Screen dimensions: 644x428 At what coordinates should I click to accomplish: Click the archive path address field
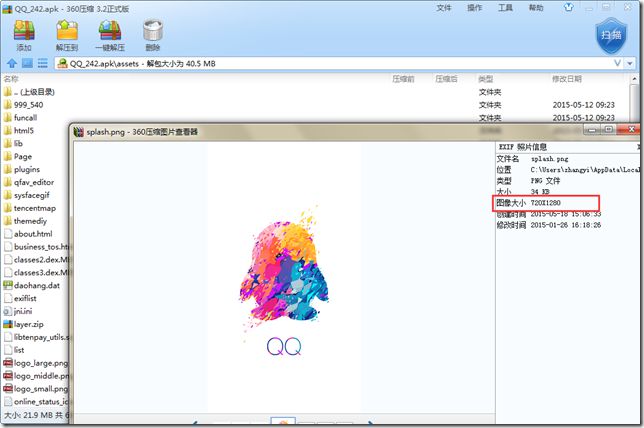click(339, 64)
